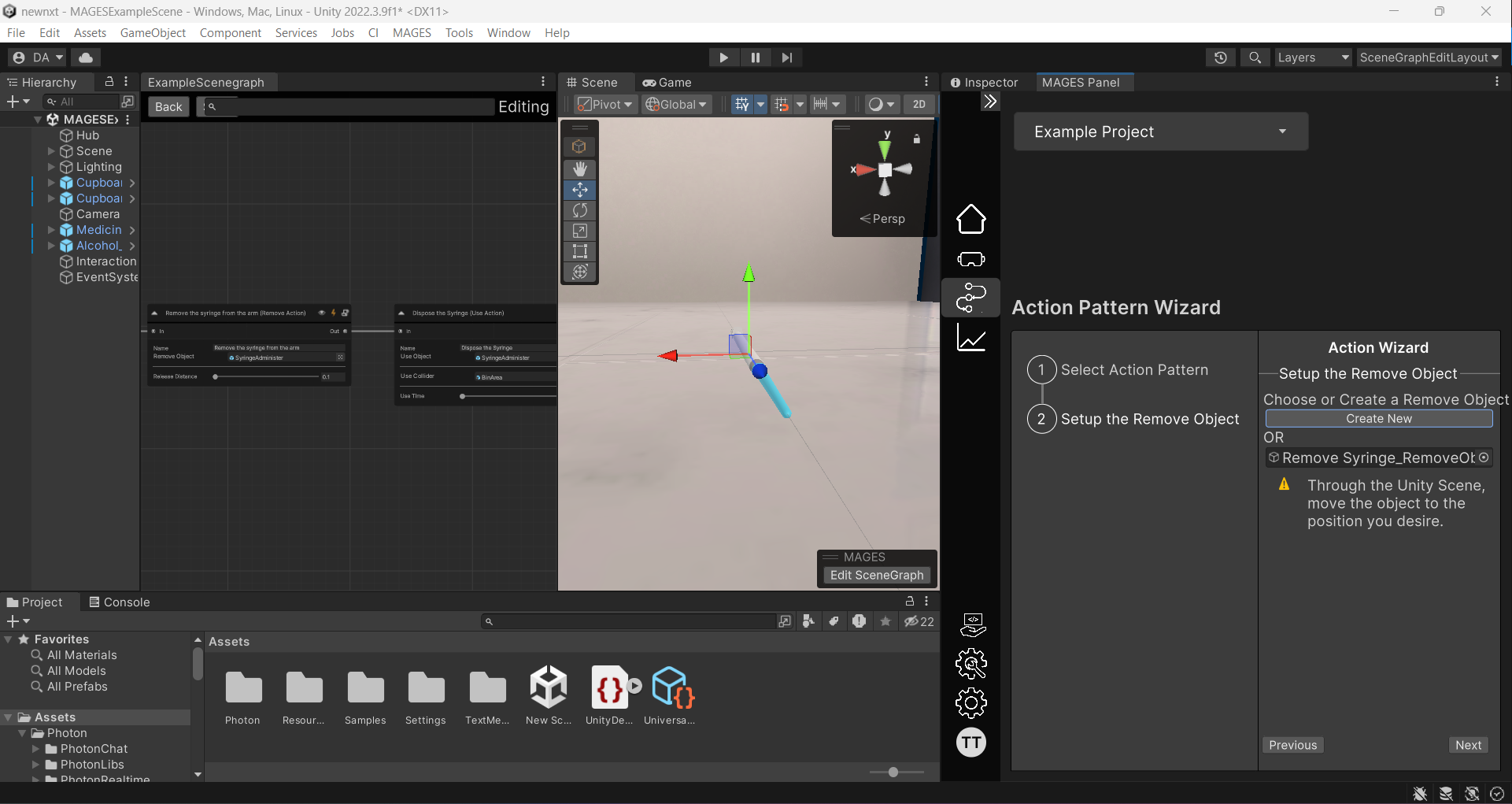
Task: Toggle grid snapping in Scene toolbar
Action: [x=781, y=105]
